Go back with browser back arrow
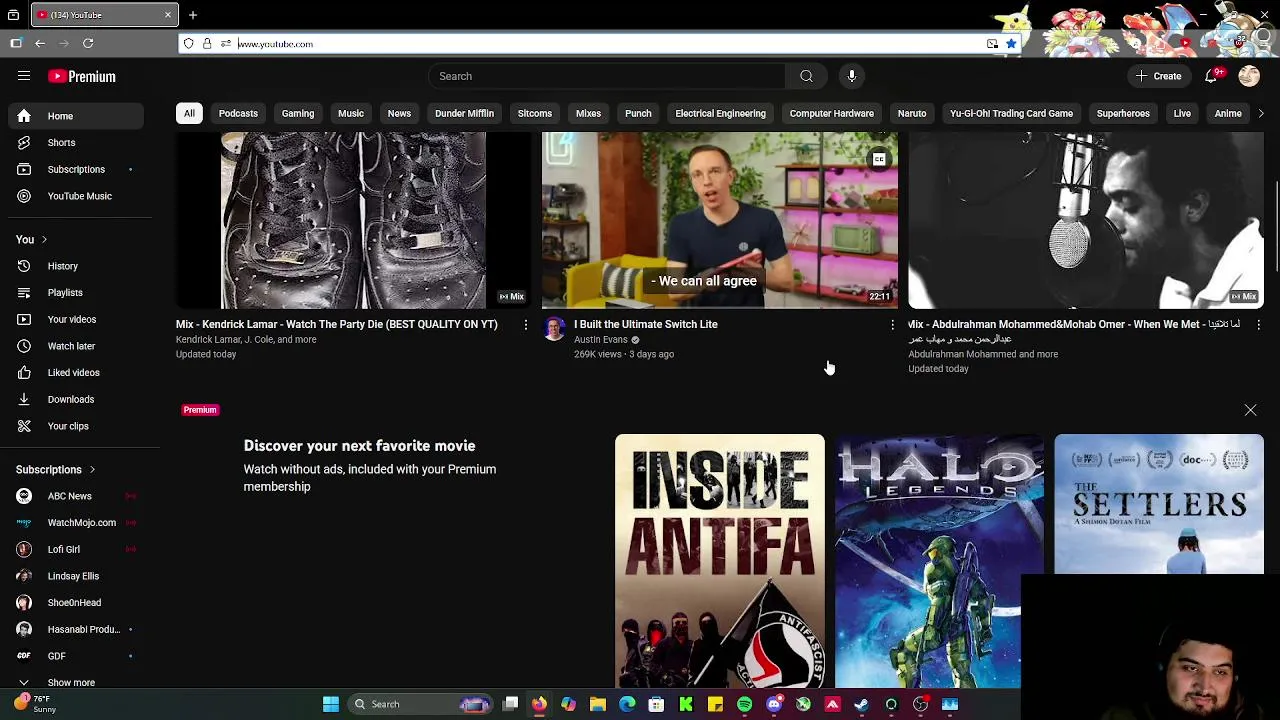The image size is (1280, 720). pyautogui.click(x=40, y=43)
